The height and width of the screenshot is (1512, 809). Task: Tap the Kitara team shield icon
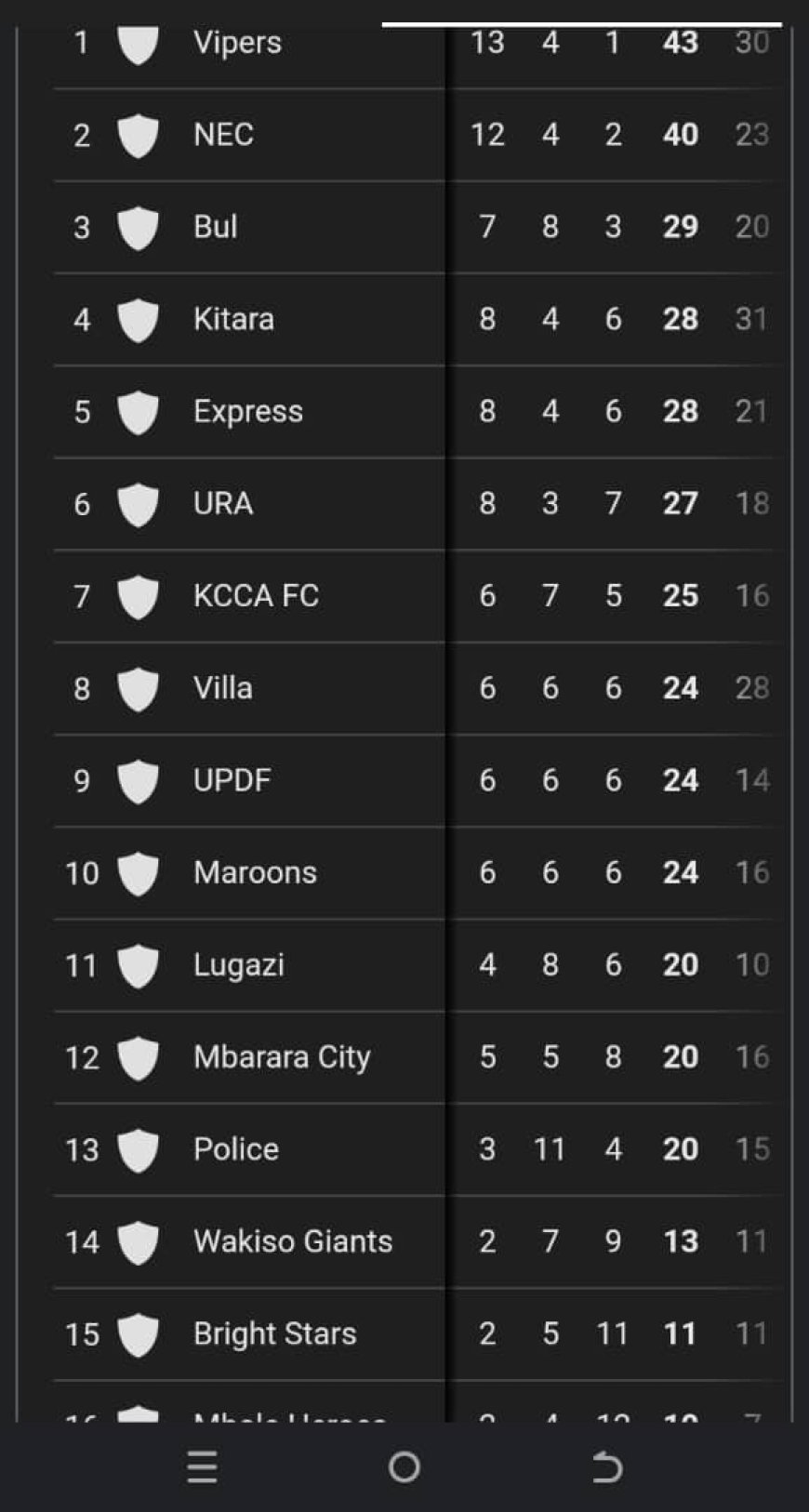138,320
